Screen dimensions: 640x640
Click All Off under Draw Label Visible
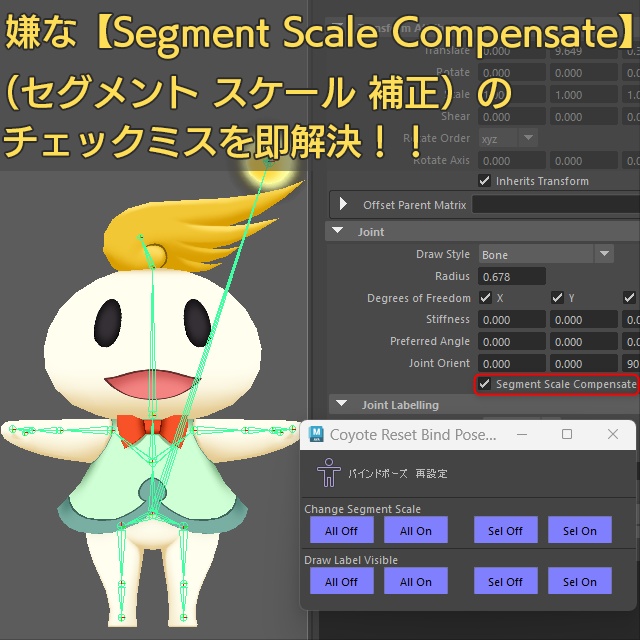point(342,581)
